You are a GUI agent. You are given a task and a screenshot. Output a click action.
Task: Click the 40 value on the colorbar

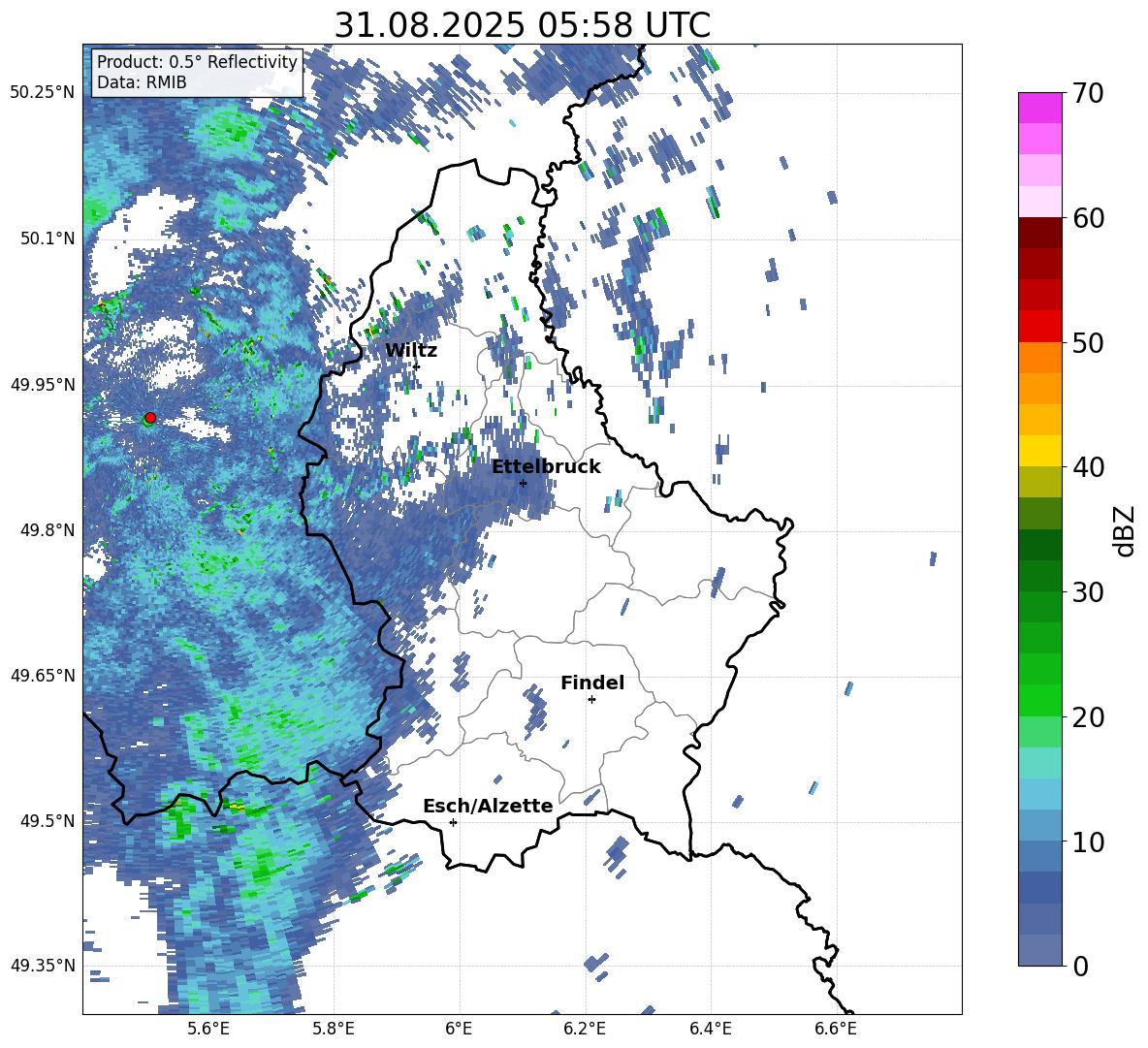tap(1088, 467)
